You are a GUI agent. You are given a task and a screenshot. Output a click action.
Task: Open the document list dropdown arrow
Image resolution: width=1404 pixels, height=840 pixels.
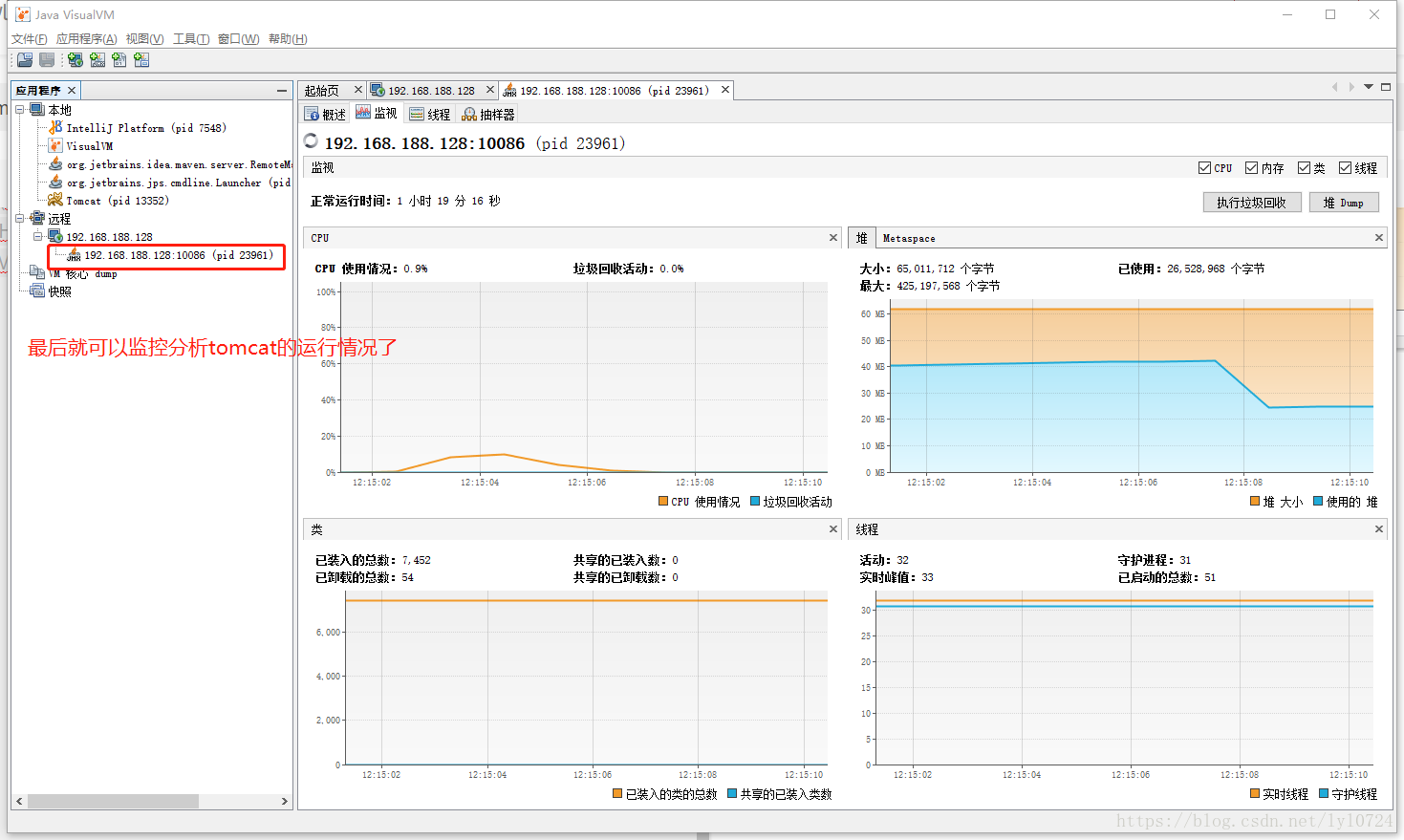(x=1369, y=87)
